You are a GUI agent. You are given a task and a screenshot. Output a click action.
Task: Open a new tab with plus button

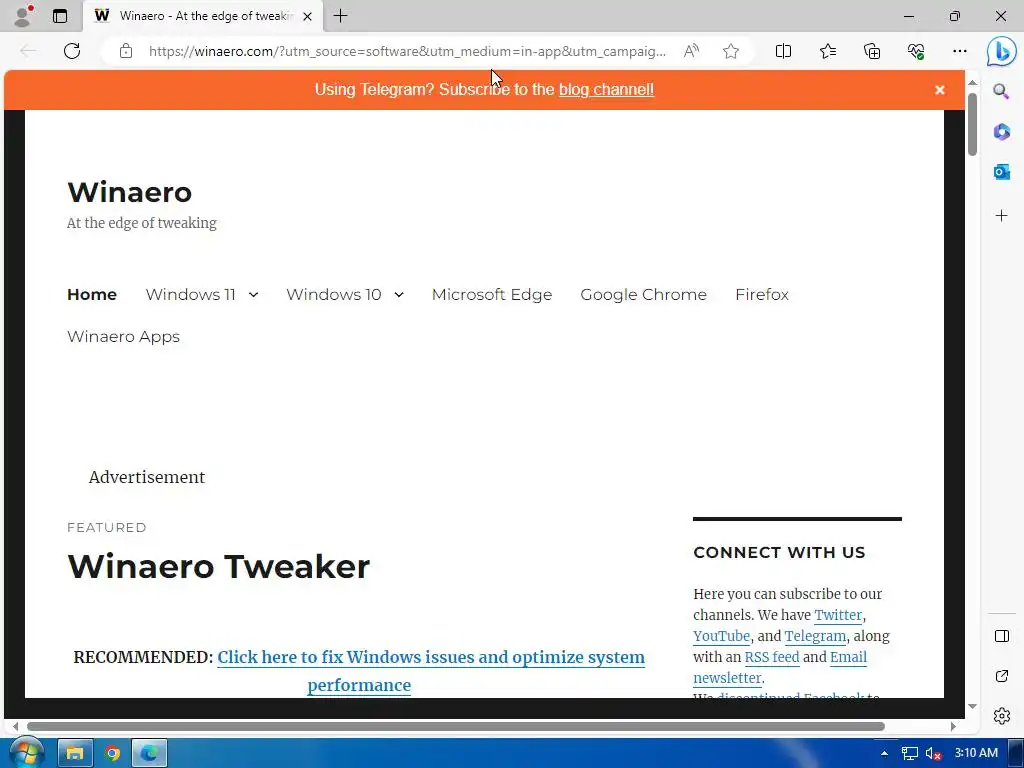[x=340, y=16]
